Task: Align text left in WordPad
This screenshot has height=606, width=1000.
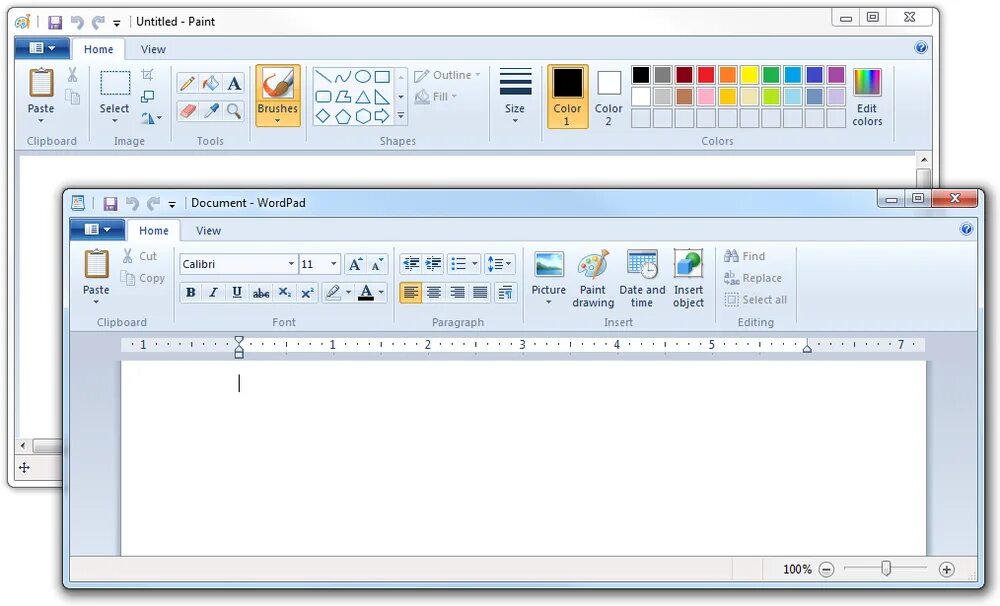Action: [x=411, y=293]
